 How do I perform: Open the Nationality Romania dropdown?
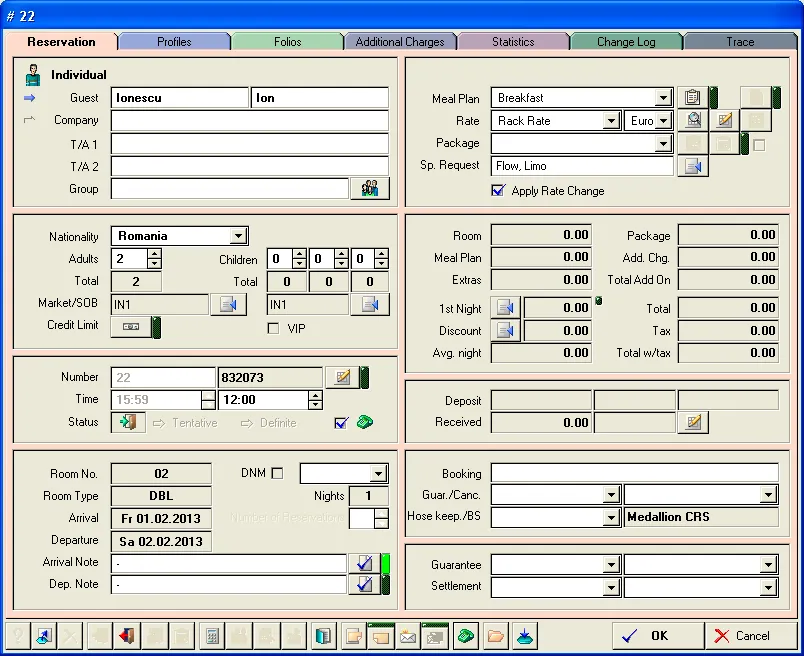(238, 236)
